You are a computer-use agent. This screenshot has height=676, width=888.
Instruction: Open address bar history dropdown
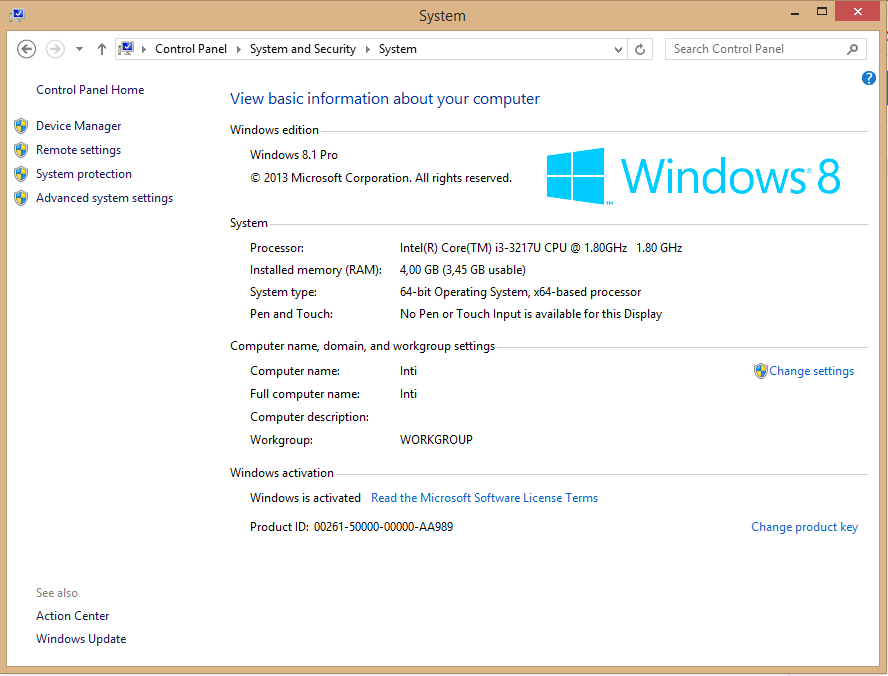[x=618, y=50]
